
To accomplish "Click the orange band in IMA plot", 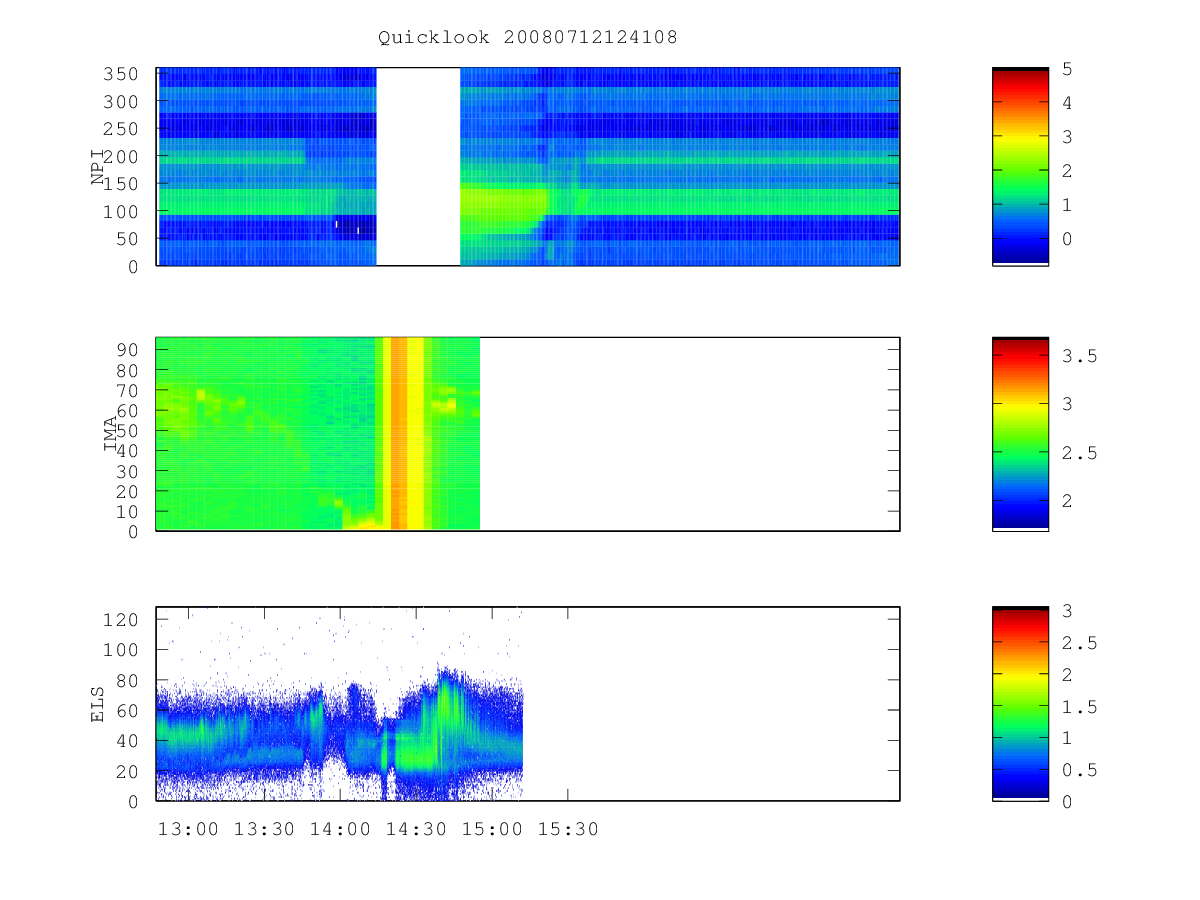I will [399, 434].
